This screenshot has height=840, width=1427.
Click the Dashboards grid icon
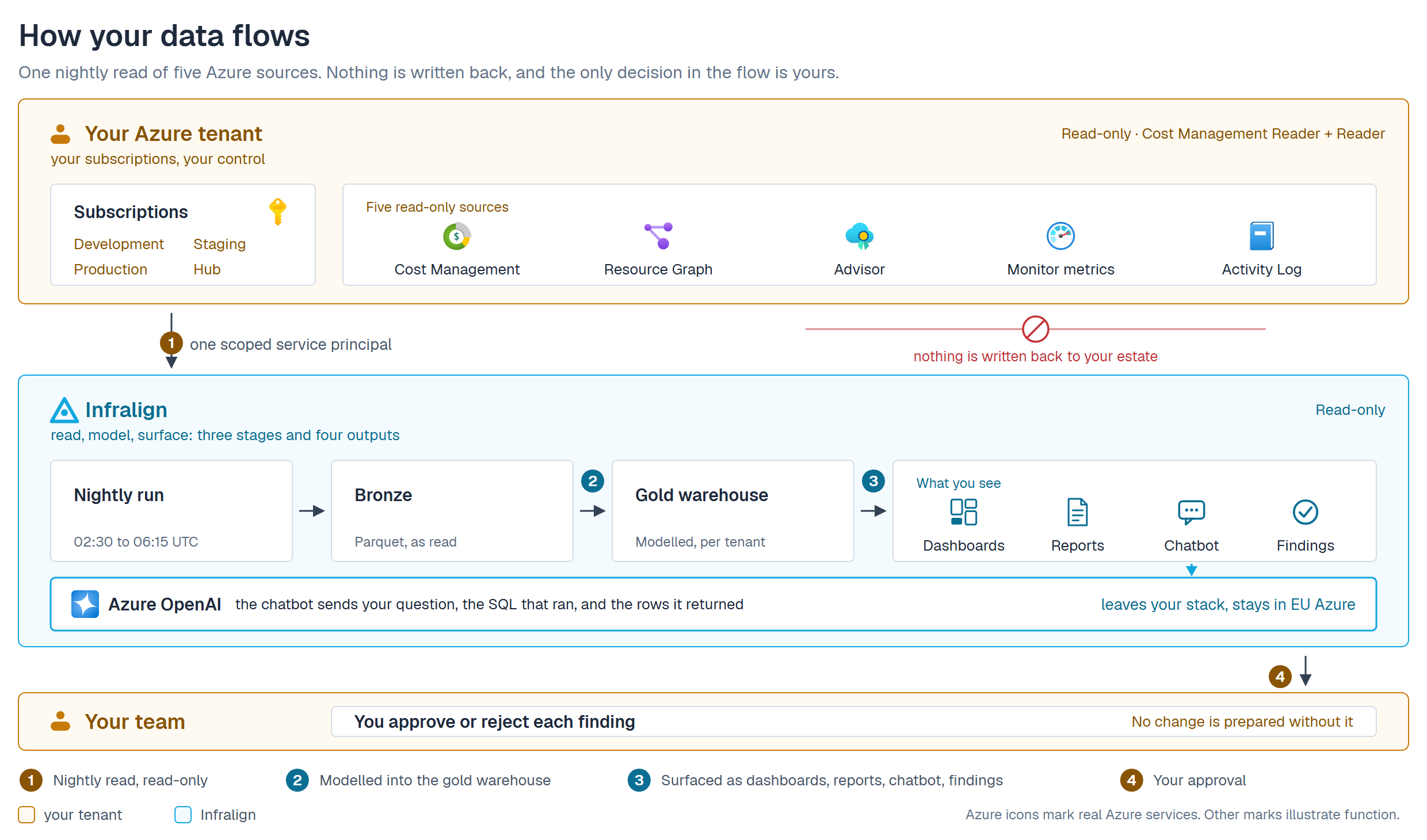(x=964, y=512)
